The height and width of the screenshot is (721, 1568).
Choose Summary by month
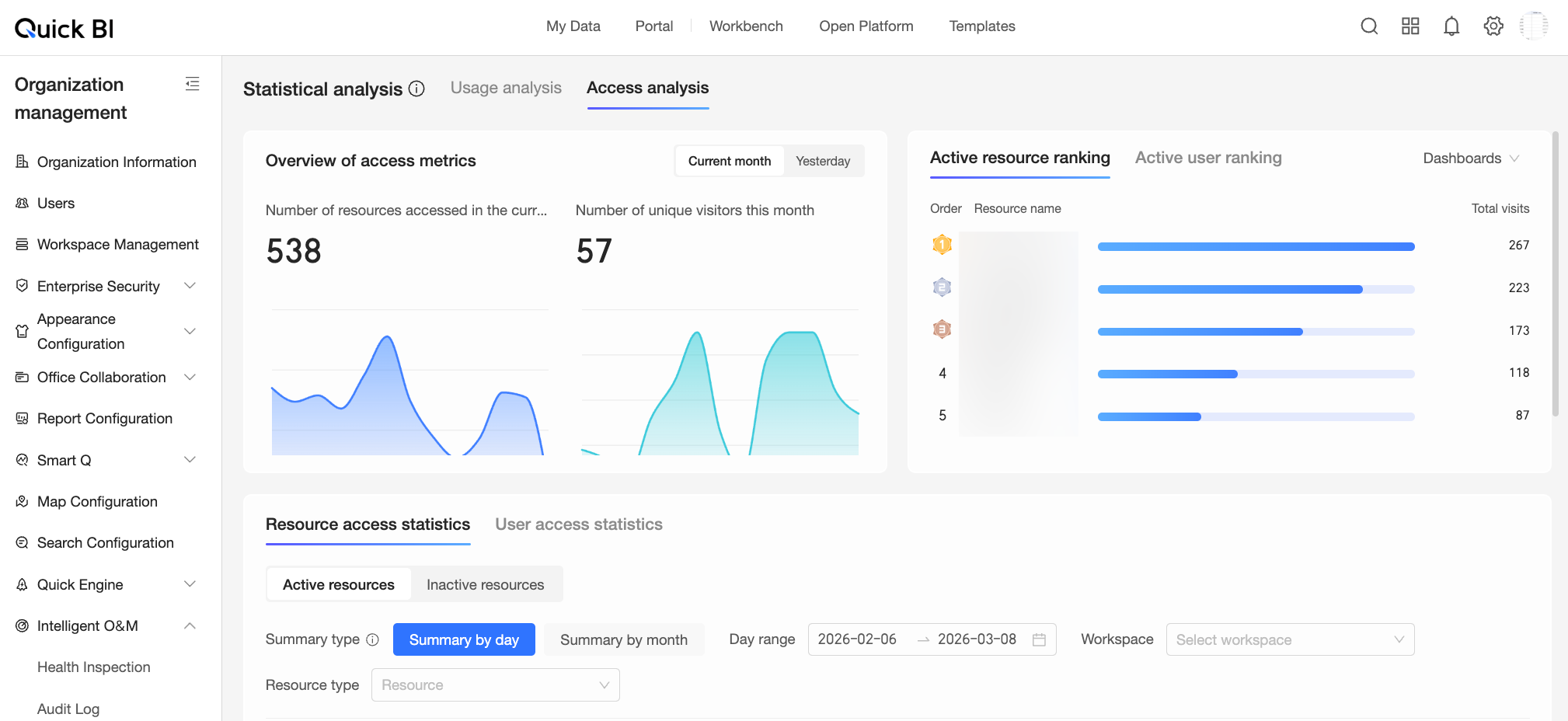pos(624,639)
